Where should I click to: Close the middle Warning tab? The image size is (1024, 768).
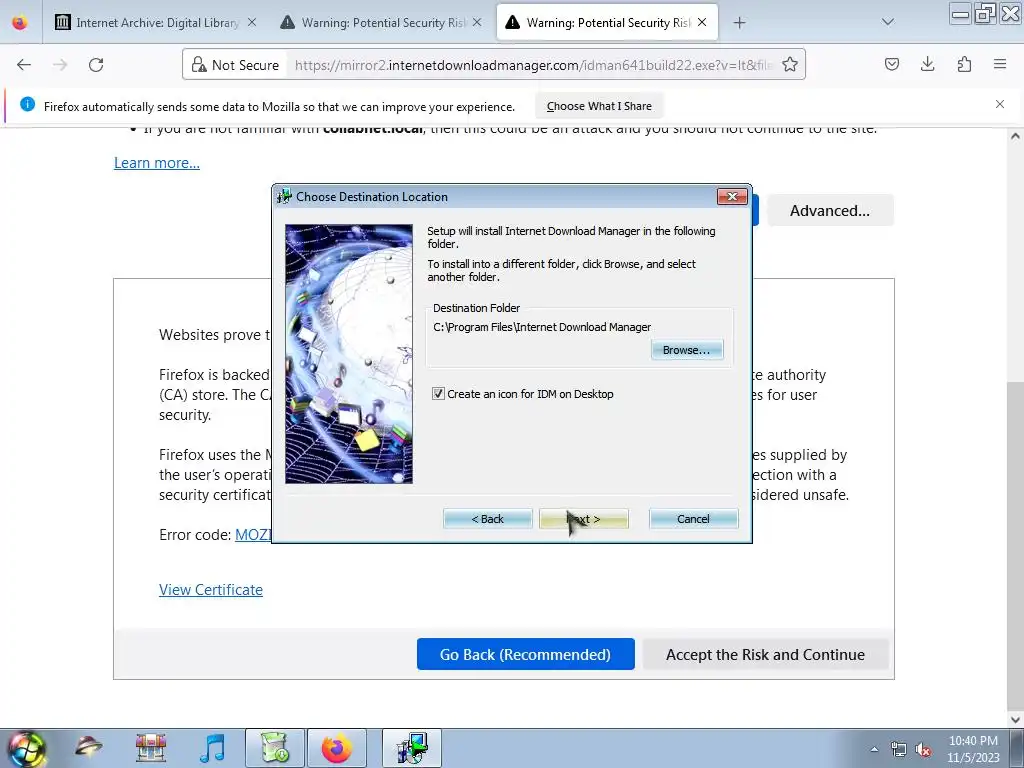(x=477, y=22)
